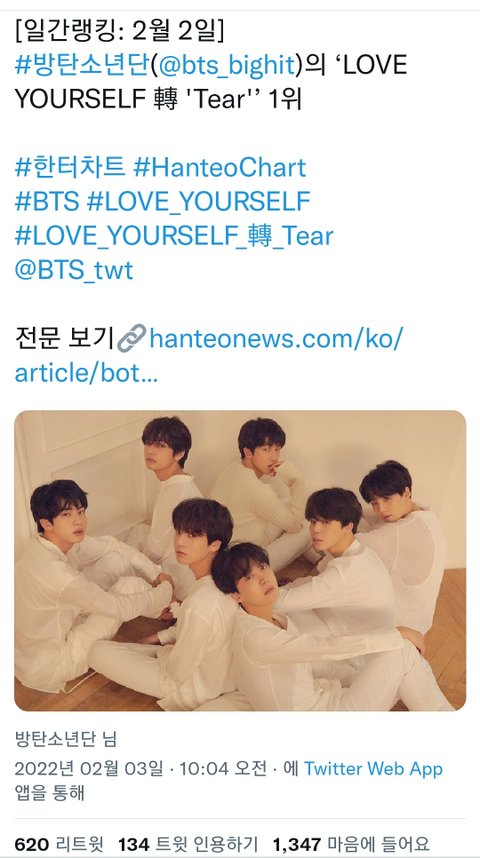Click the [일간랭킹: 2월 2일] heading text
The width and height of the screenshot is (480, 858).
pos(119,32)
